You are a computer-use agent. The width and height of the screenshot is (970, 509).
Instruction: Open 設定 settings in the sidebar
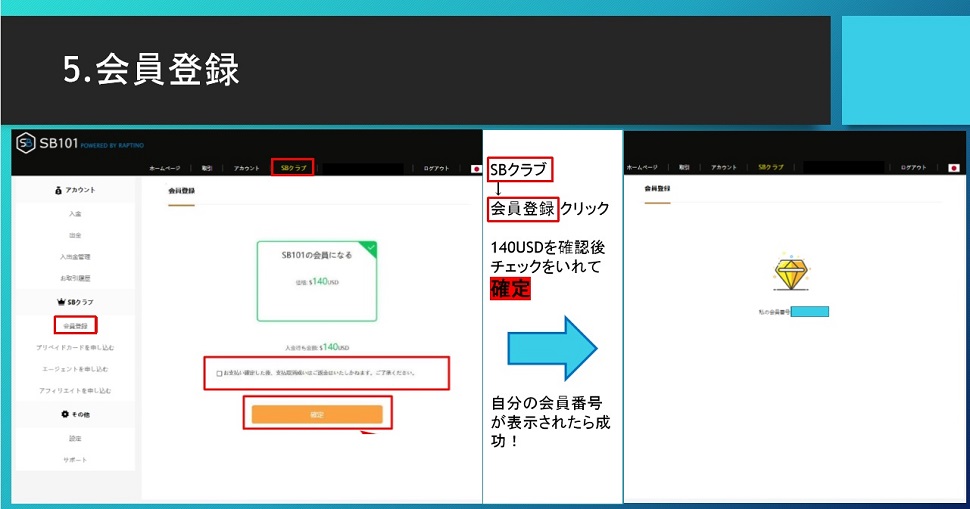(x=75, y=438)
